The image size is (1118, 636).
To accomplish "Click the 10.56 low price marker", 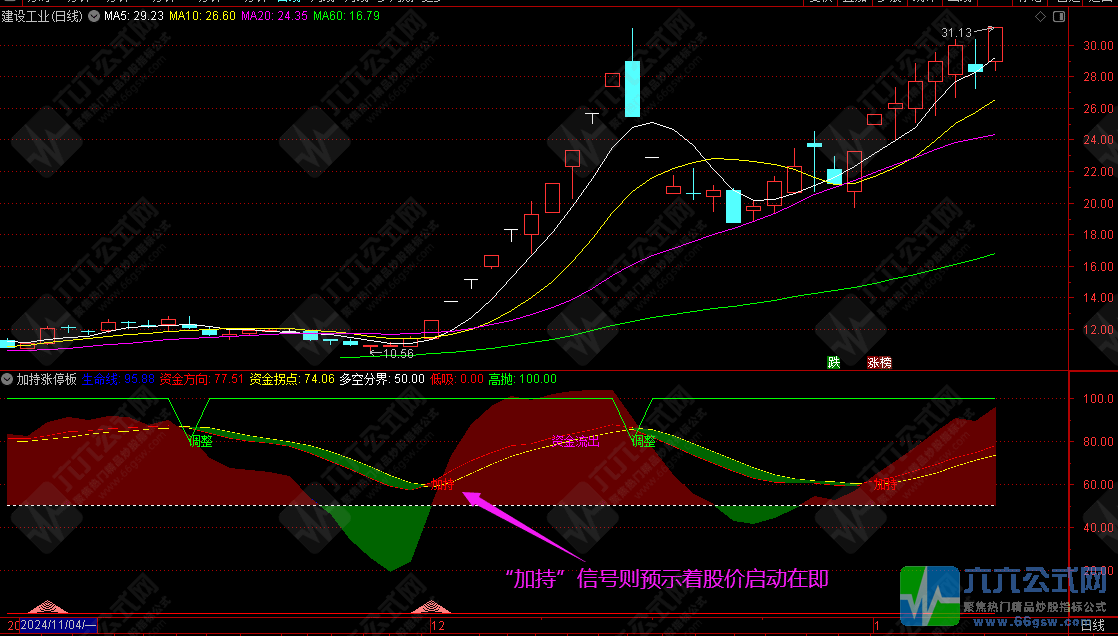I will click(397, 353).
